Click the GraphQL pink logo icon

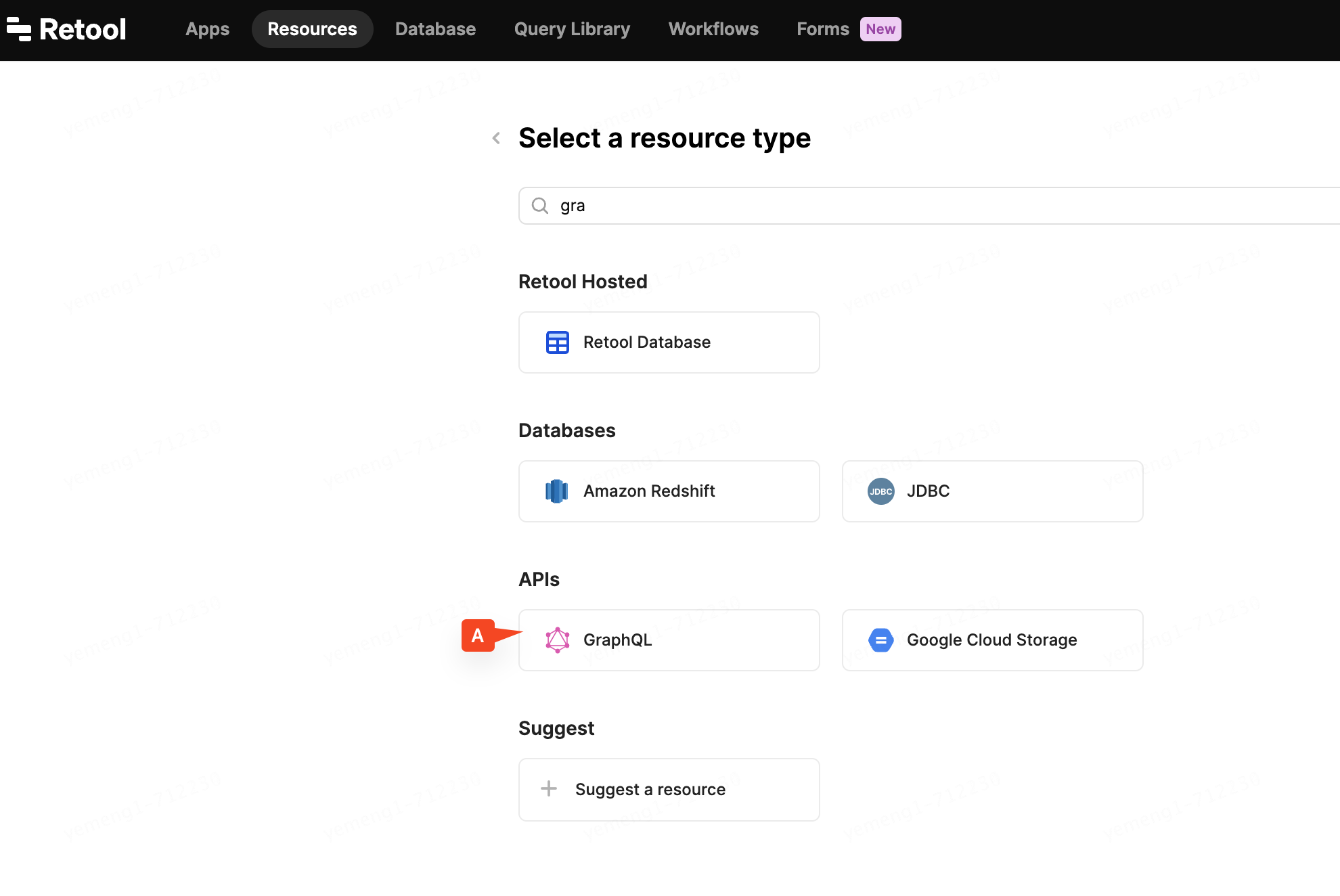557,640
